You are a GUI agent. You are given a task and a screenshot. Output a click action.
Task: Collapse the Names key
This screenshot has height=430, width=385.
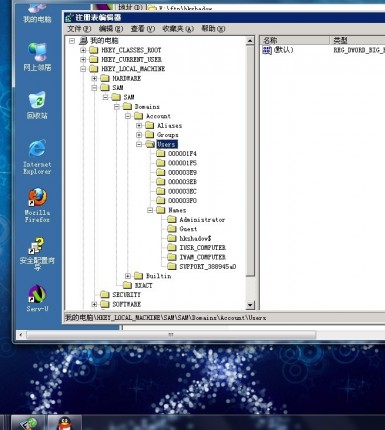click(x=150, y=210)
